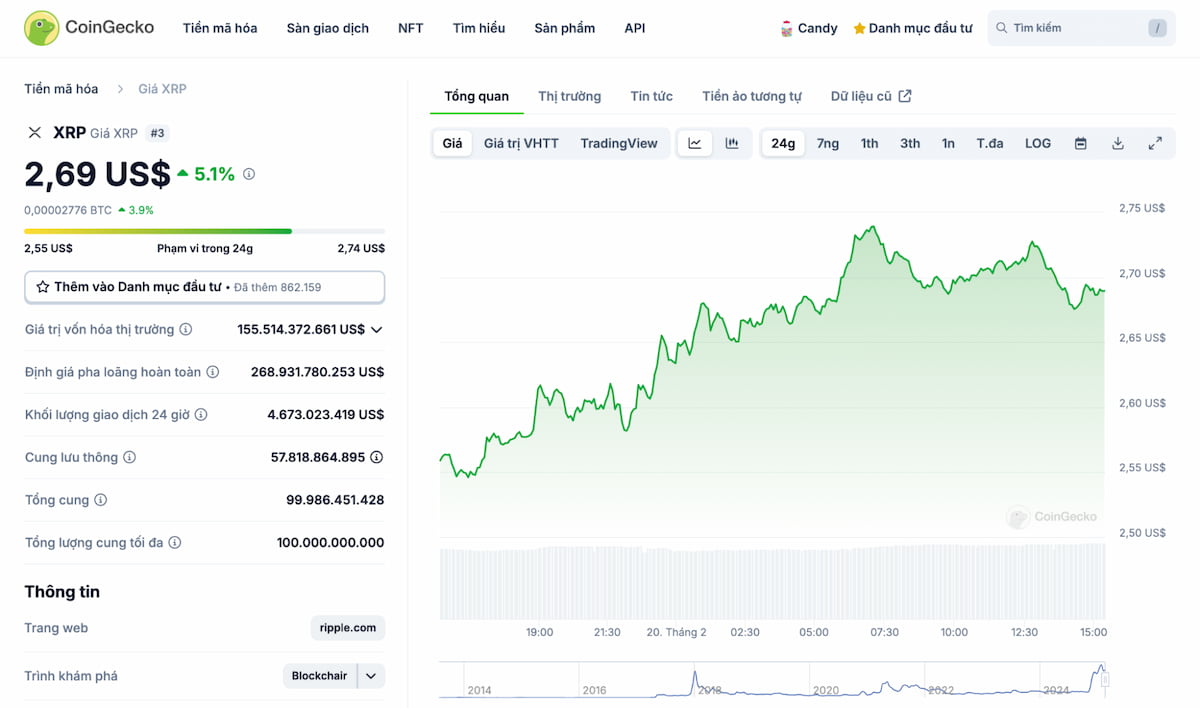The image size is (1200, 708).
Task: Select 7ng time range
Action: [x=828, y=143]
